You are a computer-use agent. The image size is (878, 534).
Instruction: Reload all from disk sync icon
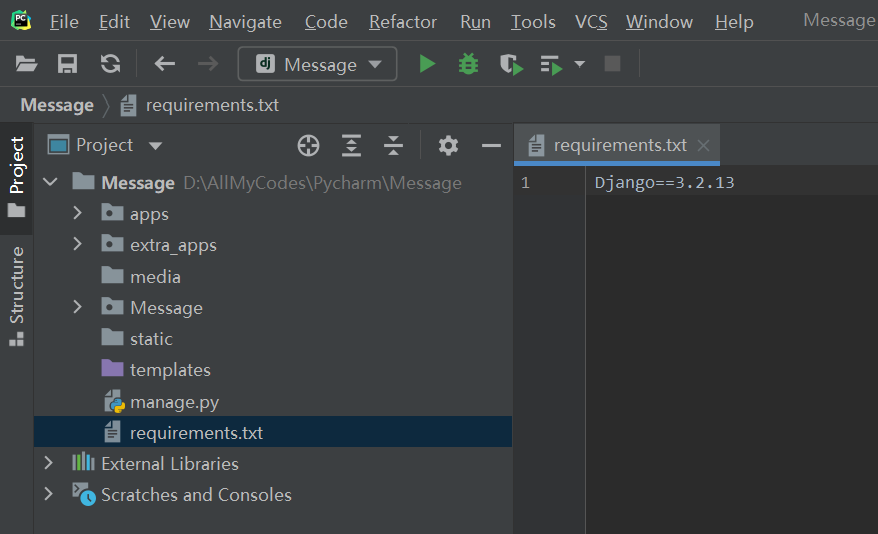tap(110, 64)
